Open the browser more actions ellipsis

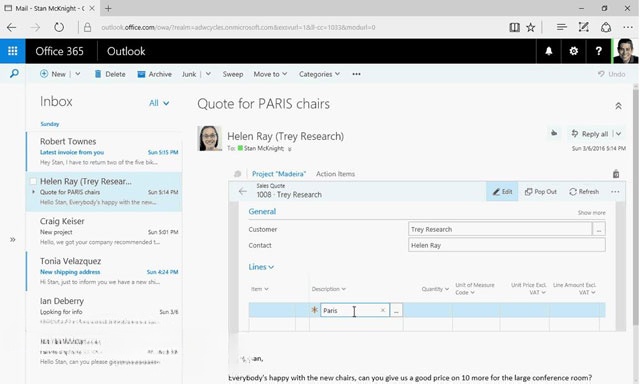tap(628, 27)
